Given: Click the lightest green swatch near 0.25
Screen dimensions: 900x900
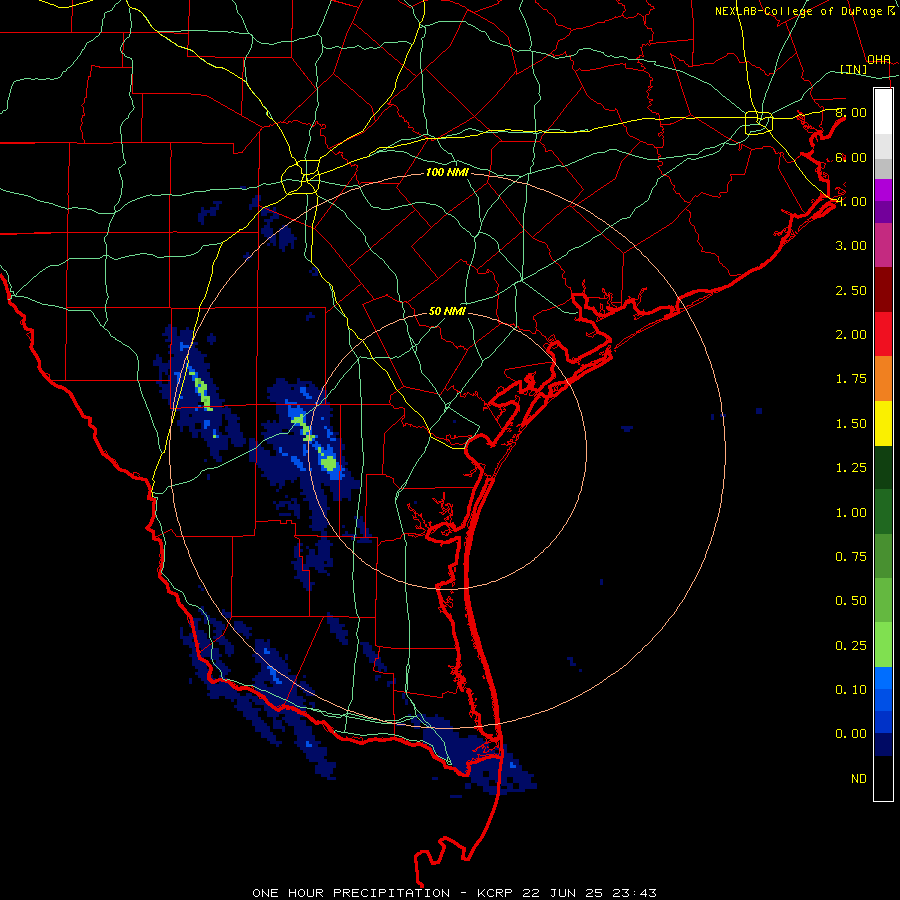Looking at the screenshot, I should click(x=883, y=645).
